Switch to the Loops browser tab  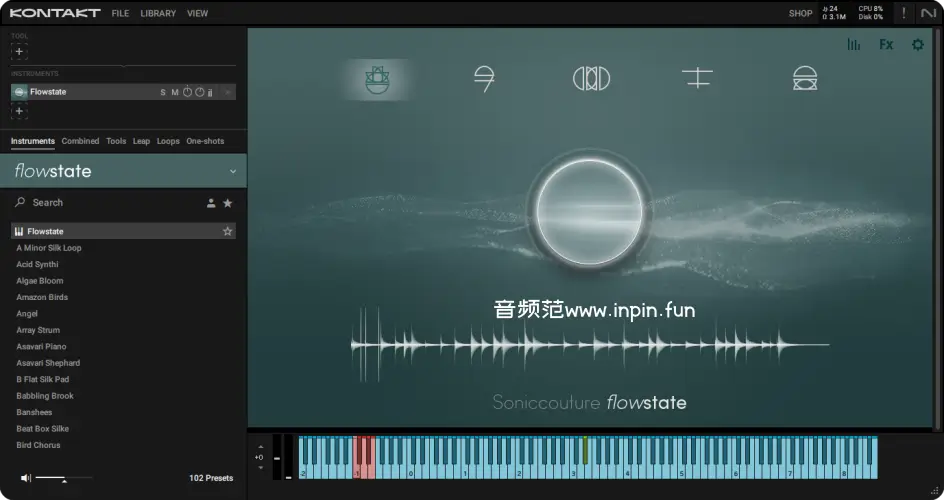pyautogui.click(x=168, y=141)
